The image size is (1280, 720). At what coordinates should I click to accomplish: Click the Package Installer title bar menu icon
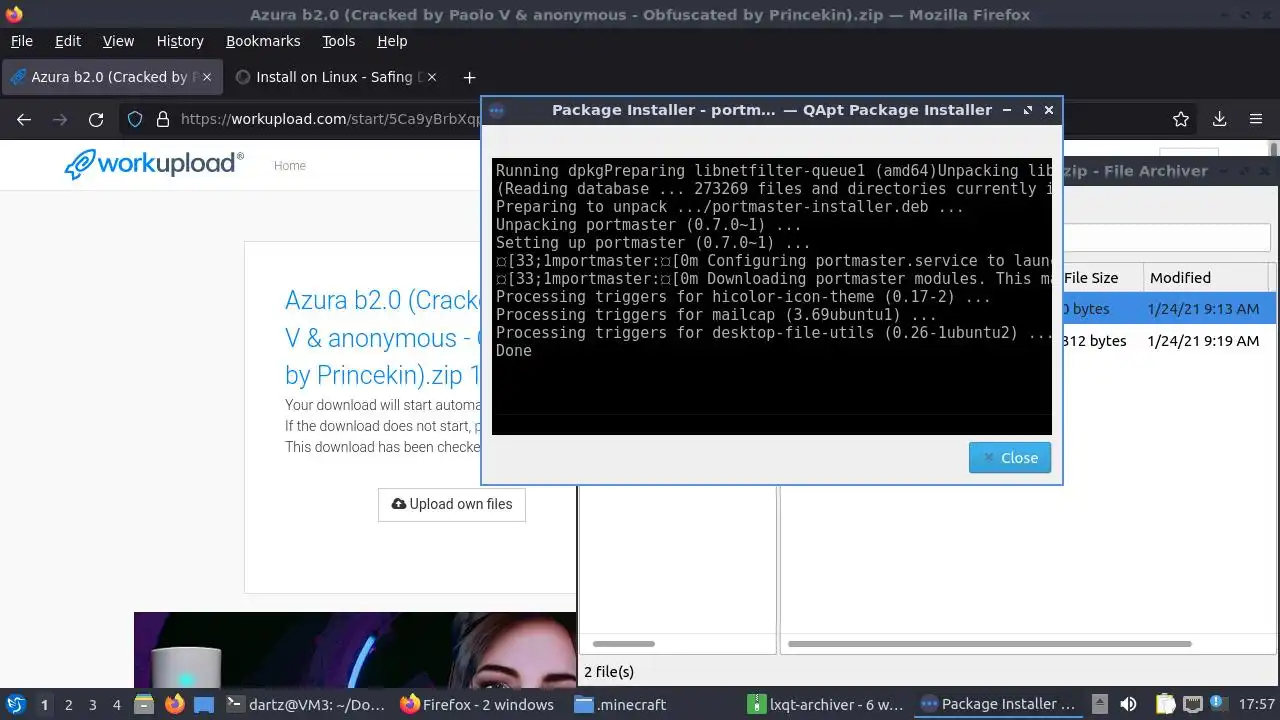[497, 110]
